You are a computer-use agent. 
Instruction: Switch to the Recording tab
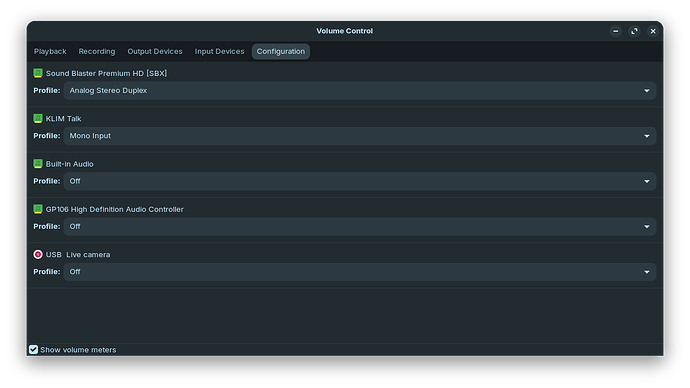pos(97,51)
